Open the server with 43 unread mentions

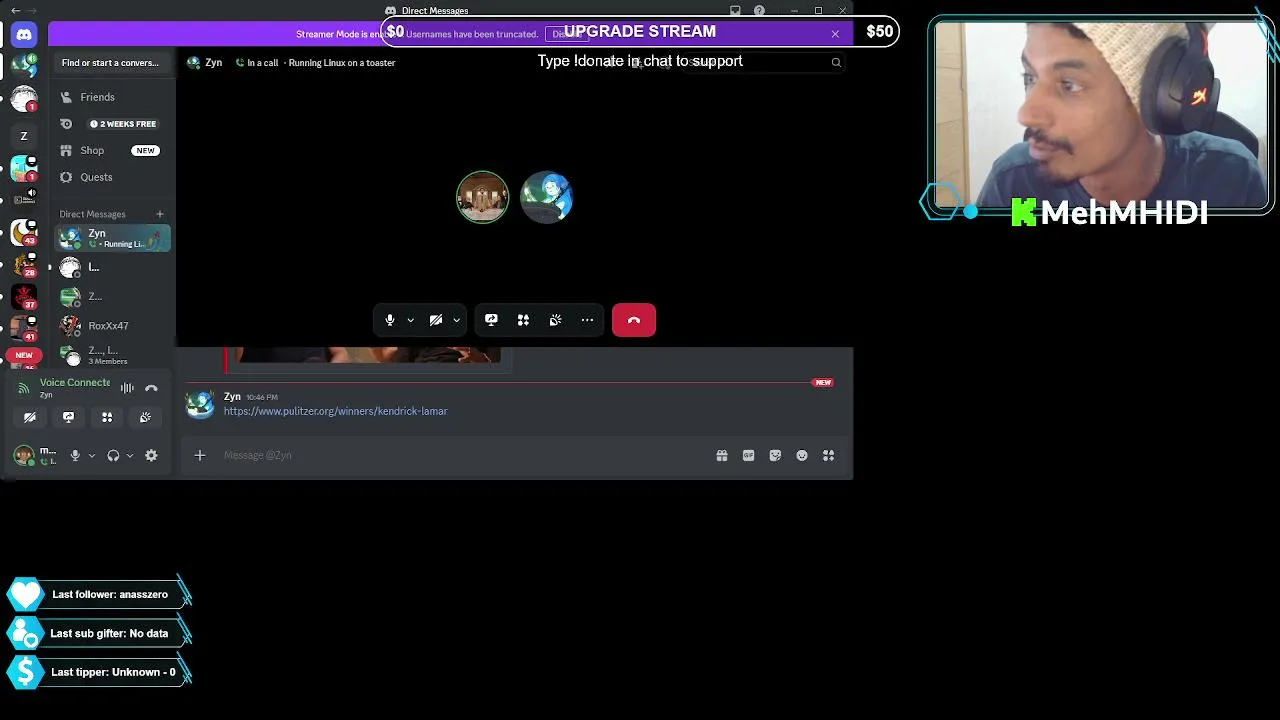24,234
